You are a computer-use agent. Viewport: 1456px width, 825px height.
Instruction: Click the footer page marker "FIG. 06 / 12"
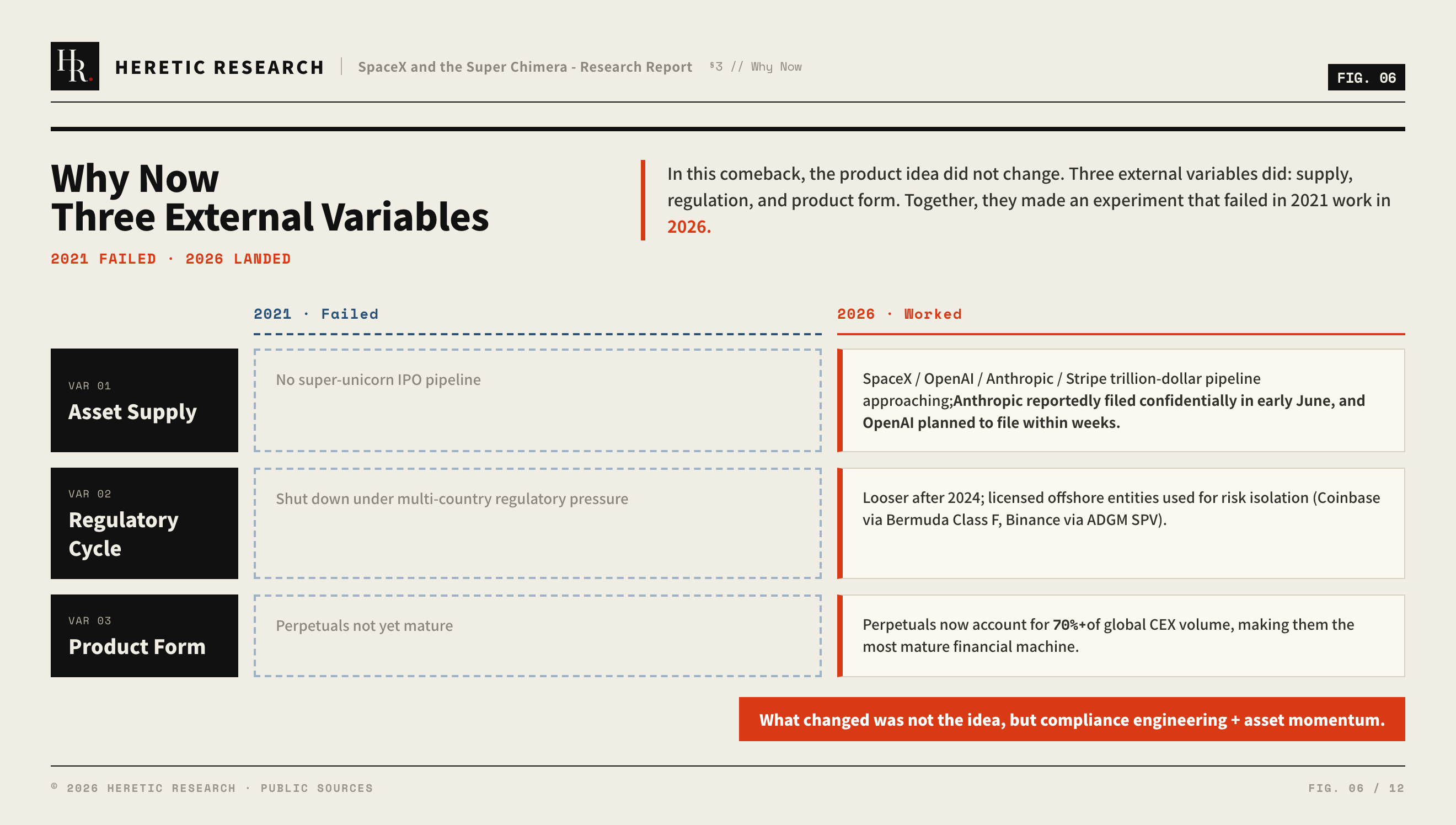(1356, 788)
